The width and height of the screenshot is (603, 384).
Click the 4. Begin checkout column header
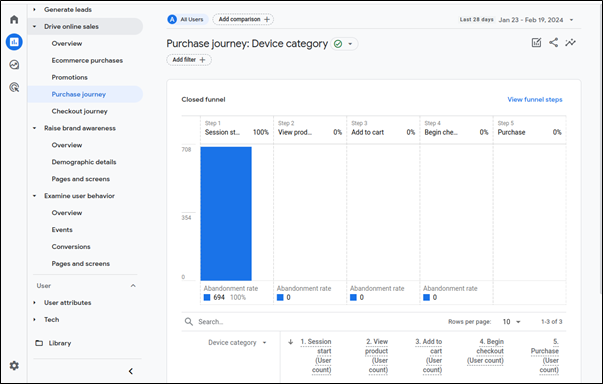click(485, 351)
